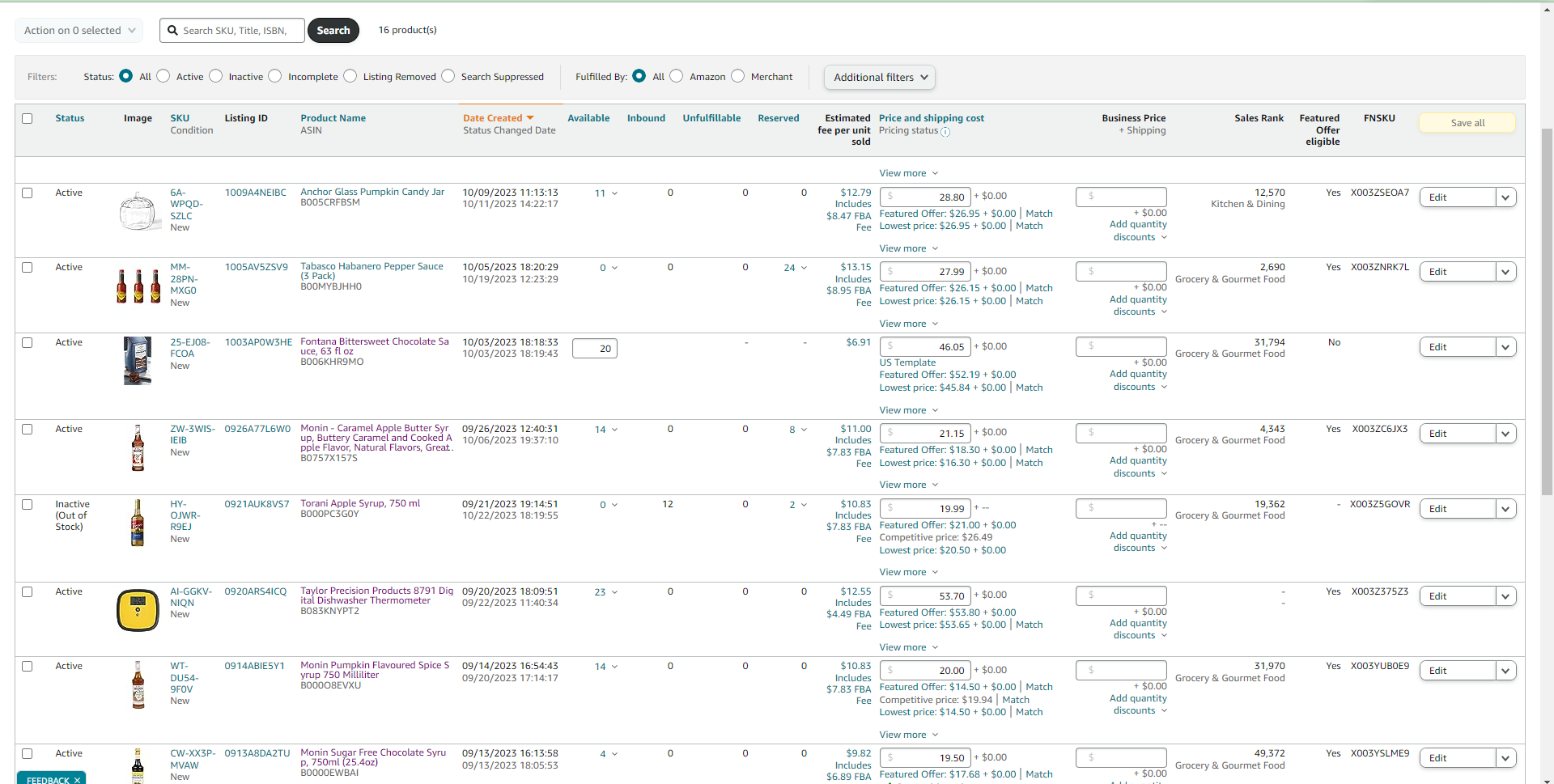The width and height of the screenshot is (1554, 784).
Task: Select the Search Suppressed filter
Action: tap(448, 76)
